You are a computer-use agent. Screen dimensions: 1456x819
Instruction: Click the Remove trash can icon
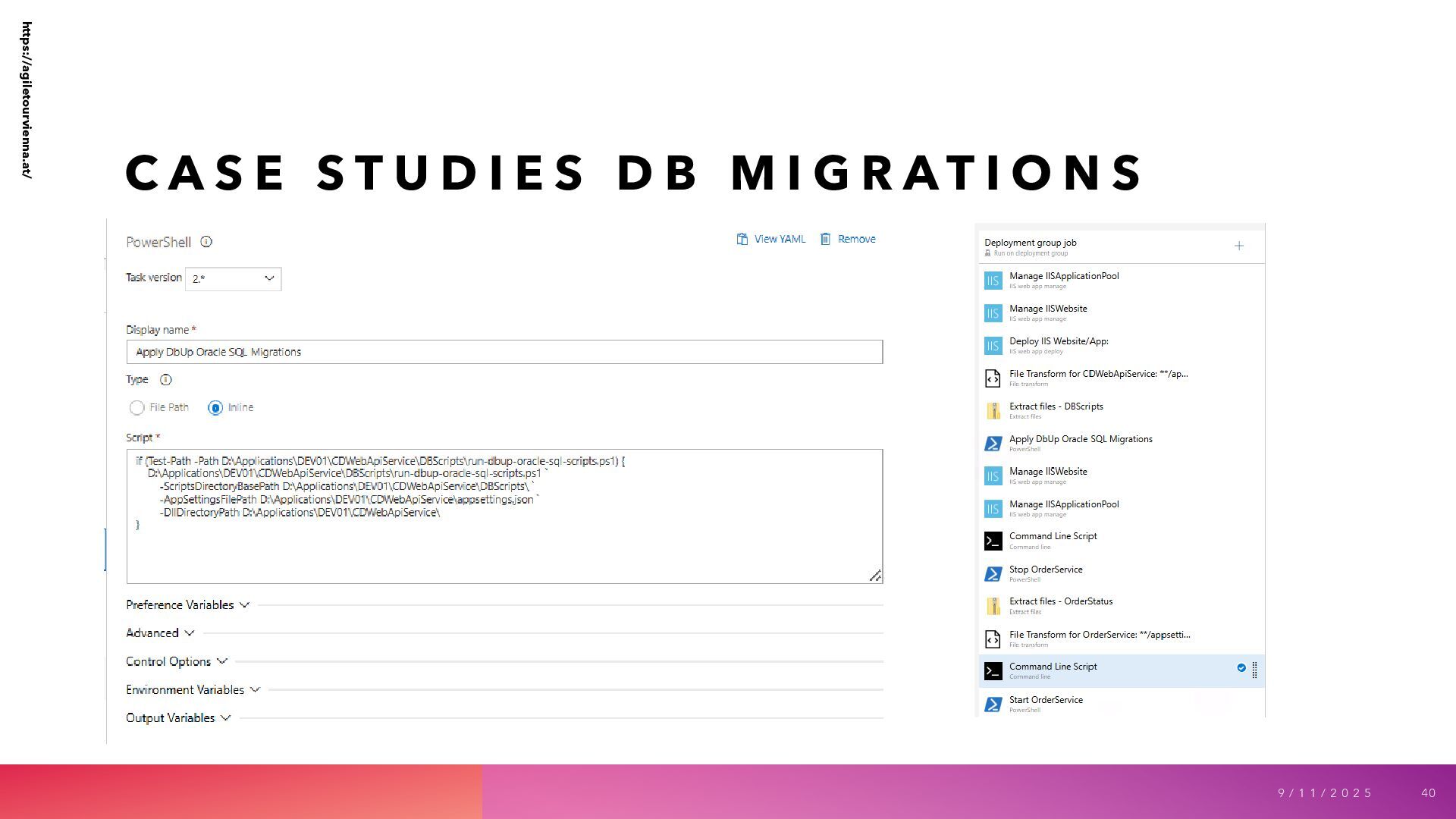pyautogui.click(x=825, y=240)
